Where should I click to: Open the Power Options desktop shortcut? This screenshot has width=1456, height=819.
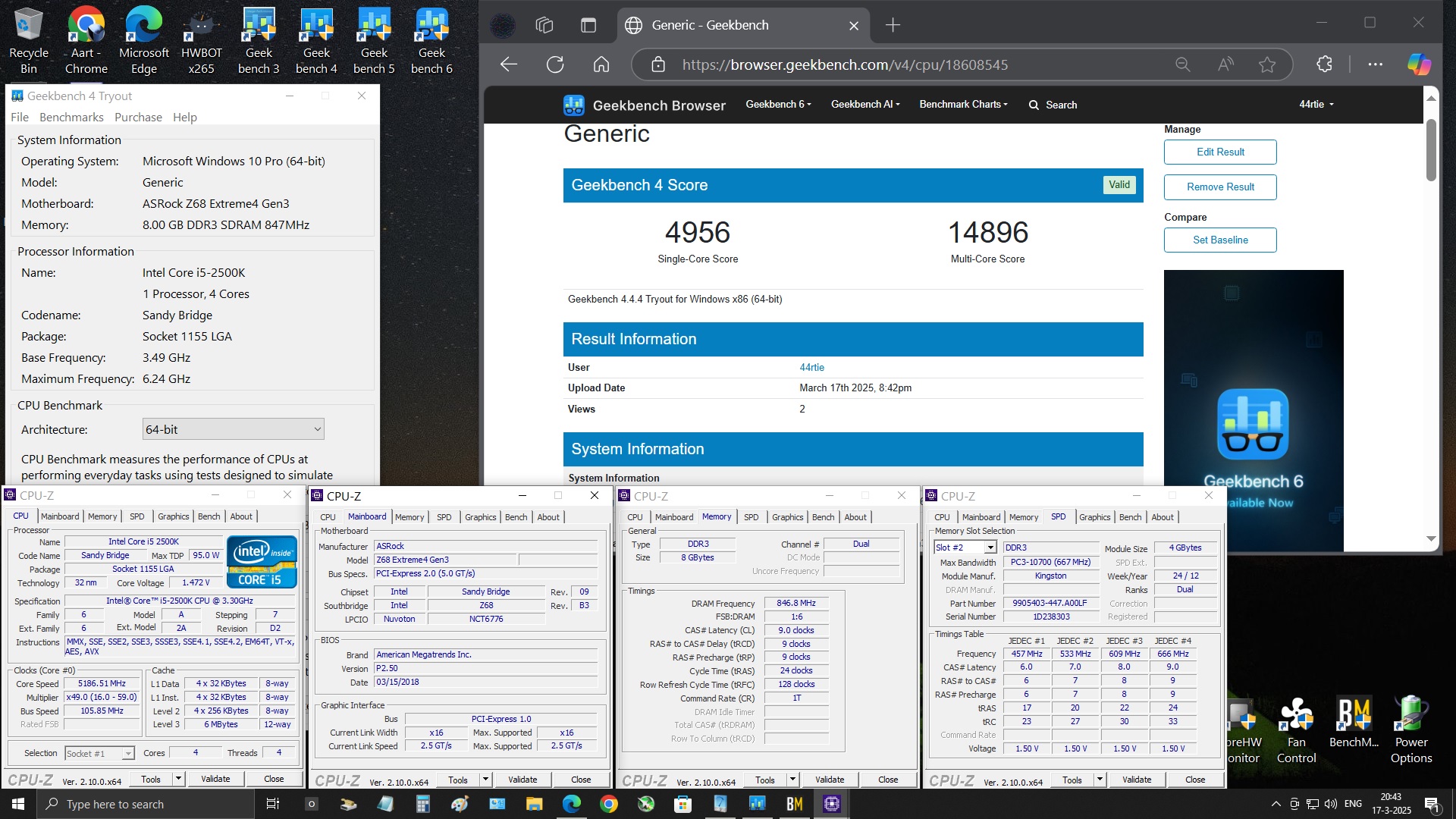pos(1411,730)
